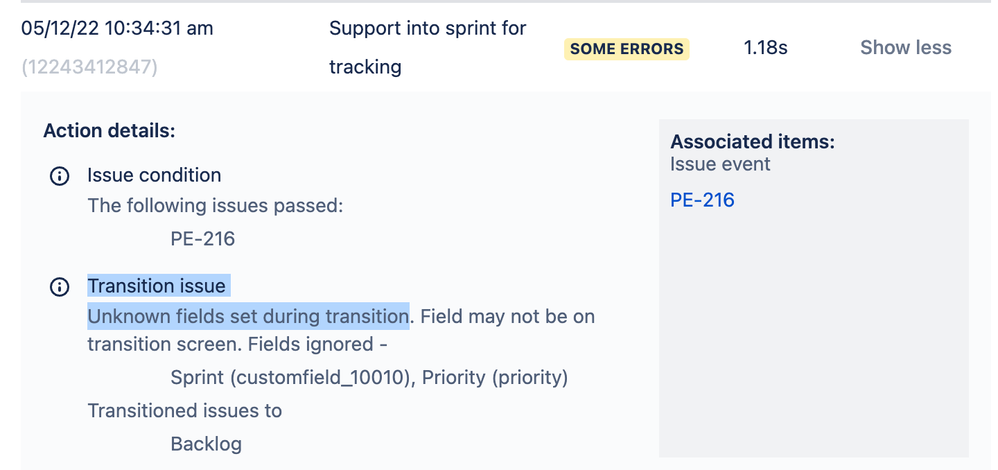Click the SOME ERRORS status badge

click(x=627, y=49)
